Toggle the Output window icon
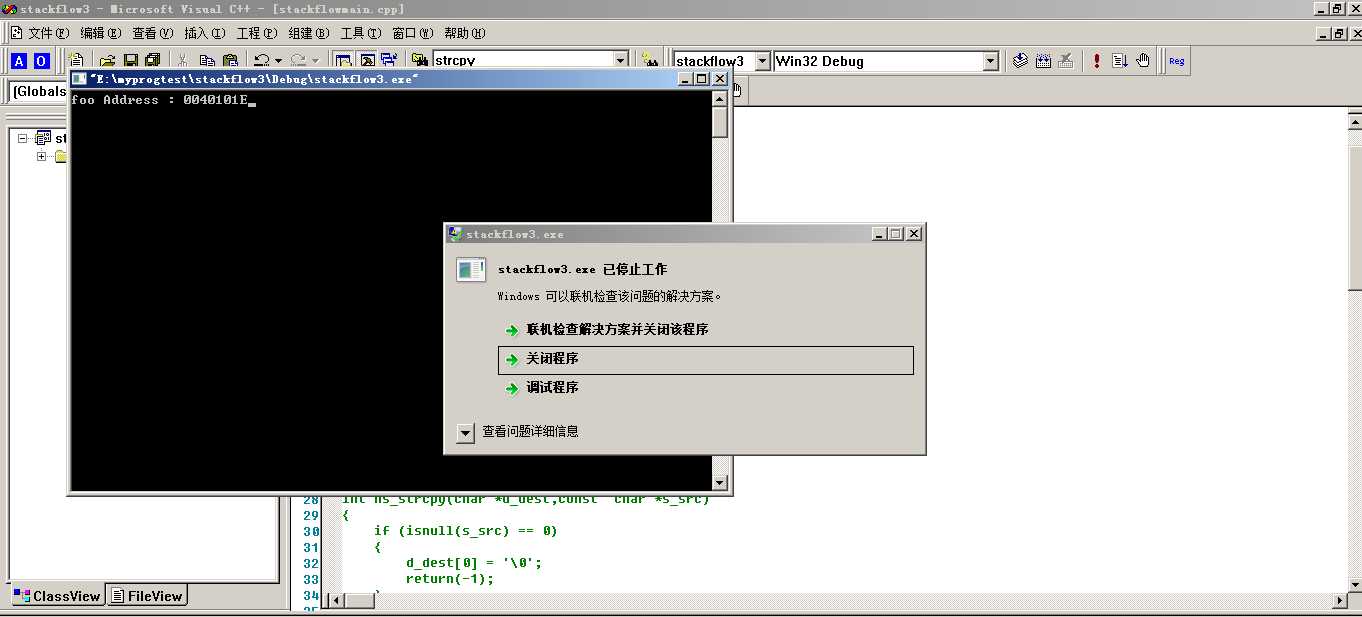The image size is (1362, 617). click(367, 61)
